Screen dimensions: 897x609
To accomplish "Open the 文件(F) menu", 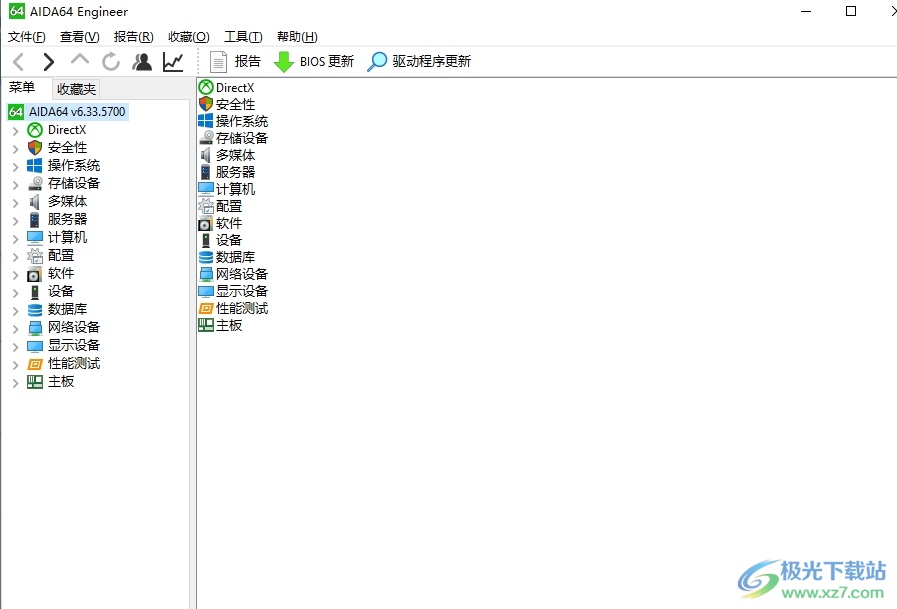I will 27,37.
